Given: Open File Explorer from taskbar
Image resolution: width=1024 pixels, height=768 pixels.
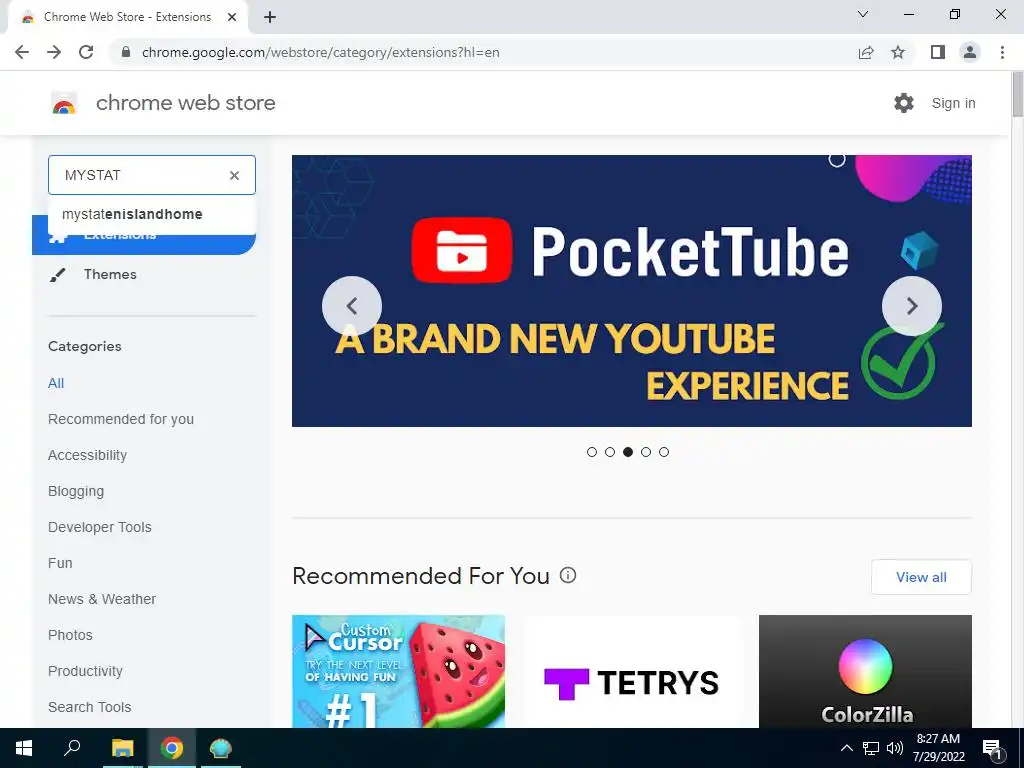Looking at the screenshot, I should point(122,748).
